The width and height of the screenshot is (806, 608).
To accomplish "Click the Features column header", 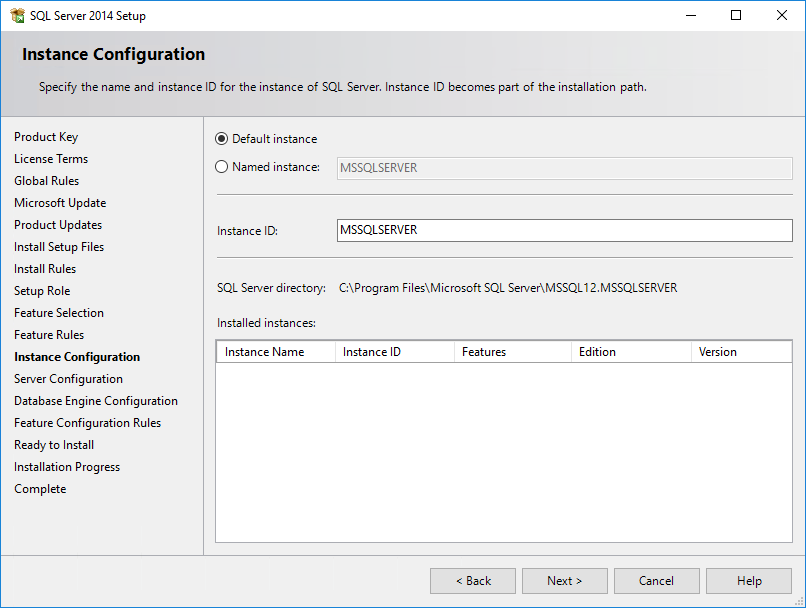I will pos(513,352).
